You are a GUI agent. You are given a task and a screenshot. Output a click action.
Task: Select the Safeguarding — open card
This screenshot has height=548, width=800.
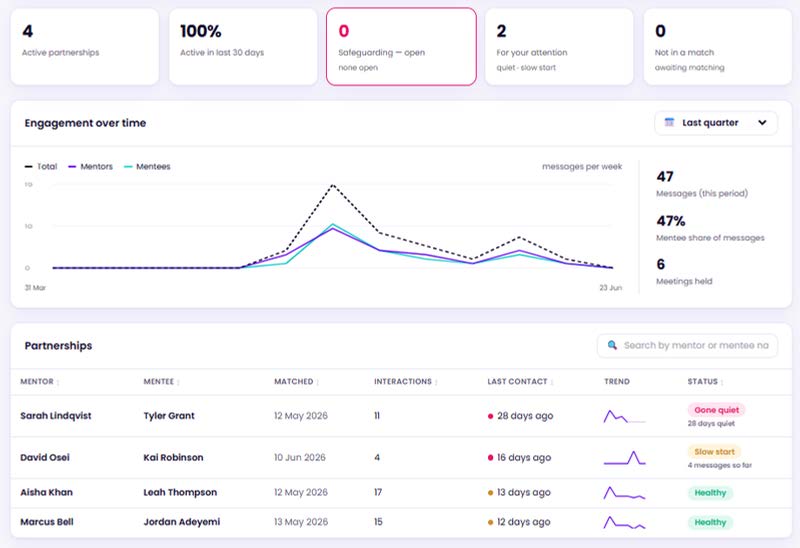click(x=401, y=46)
